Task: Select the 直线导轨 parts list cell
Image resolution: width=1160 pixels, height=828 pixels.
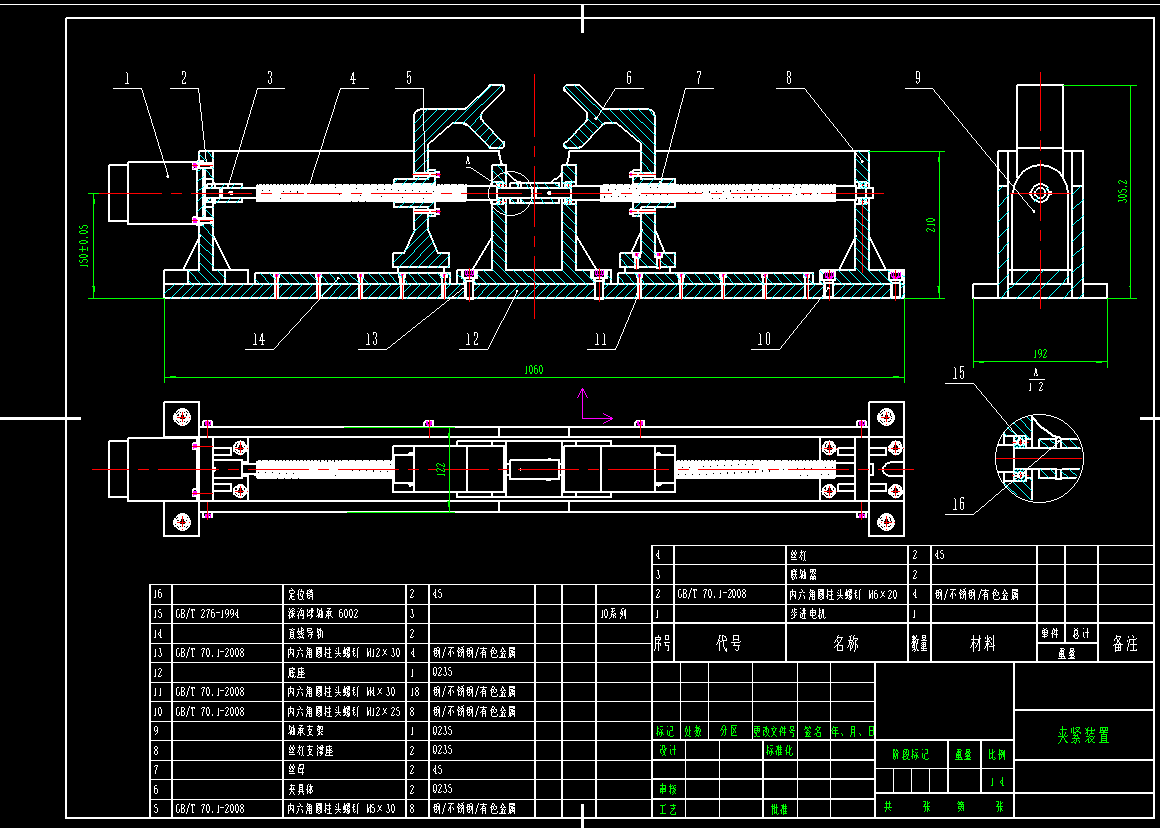Action: (345, 633)
